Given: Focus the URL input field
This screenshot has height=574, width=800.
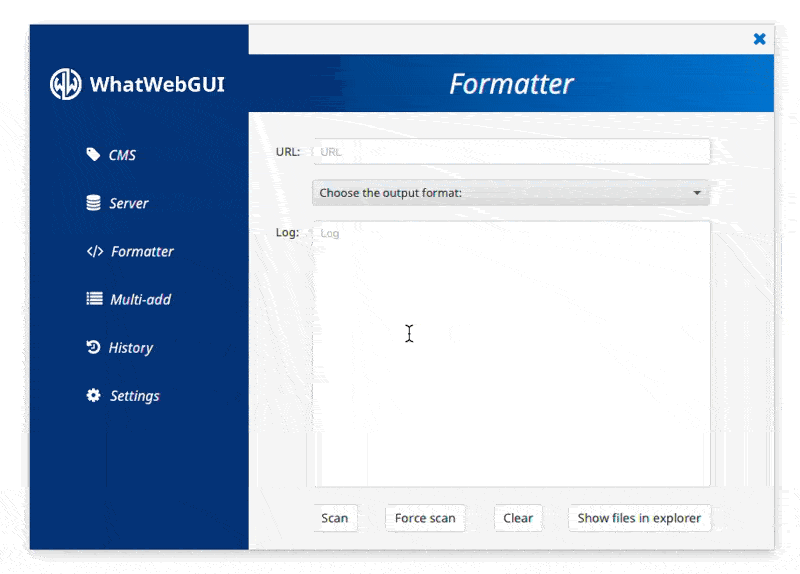Looking at the screenshot, I should (x=512, y=152).
